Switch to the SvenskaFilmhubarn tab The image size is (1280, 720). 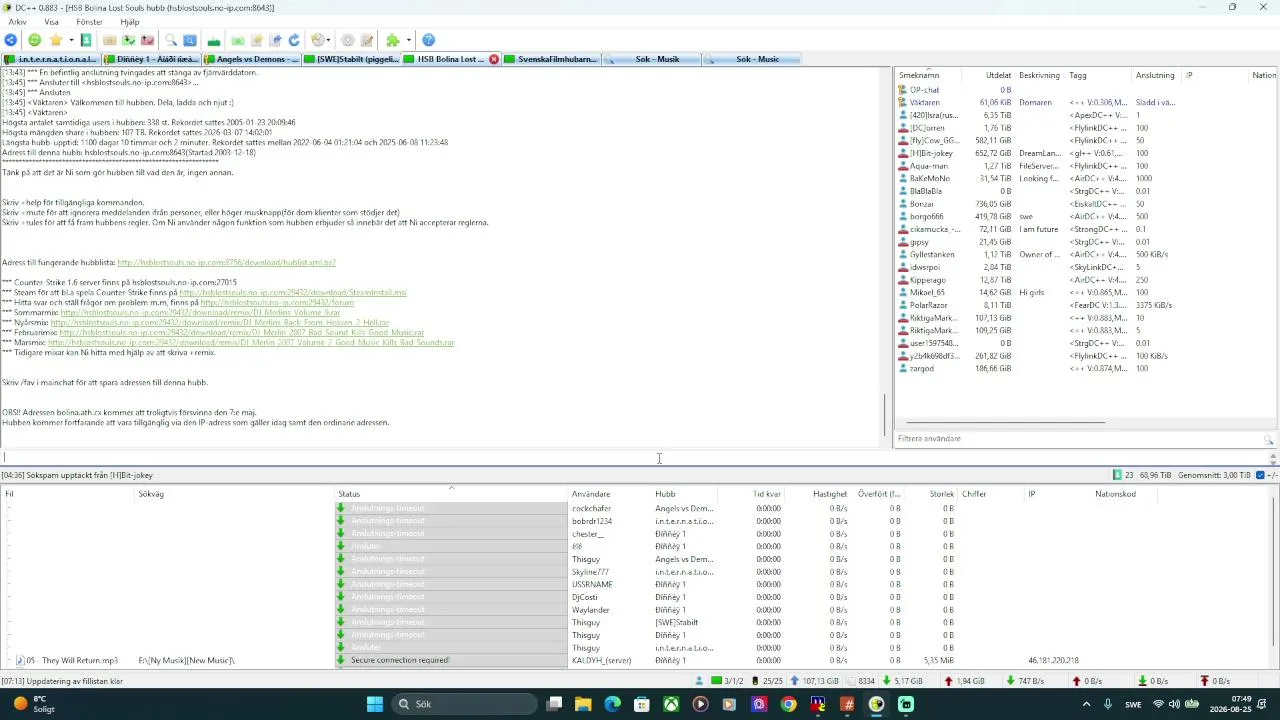coord(552,59)
